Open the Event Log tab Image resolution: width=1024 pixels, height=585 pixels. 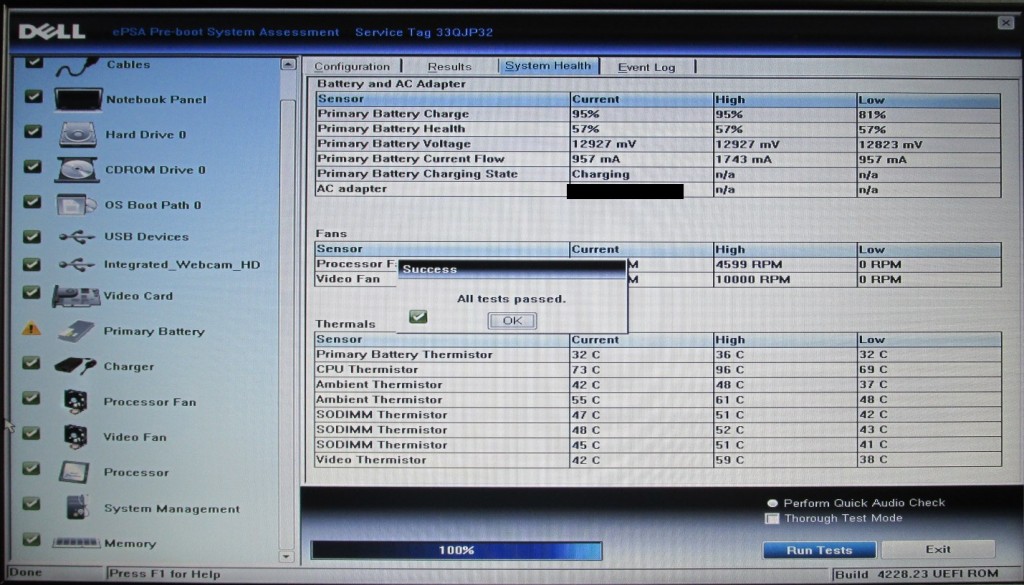646,67
